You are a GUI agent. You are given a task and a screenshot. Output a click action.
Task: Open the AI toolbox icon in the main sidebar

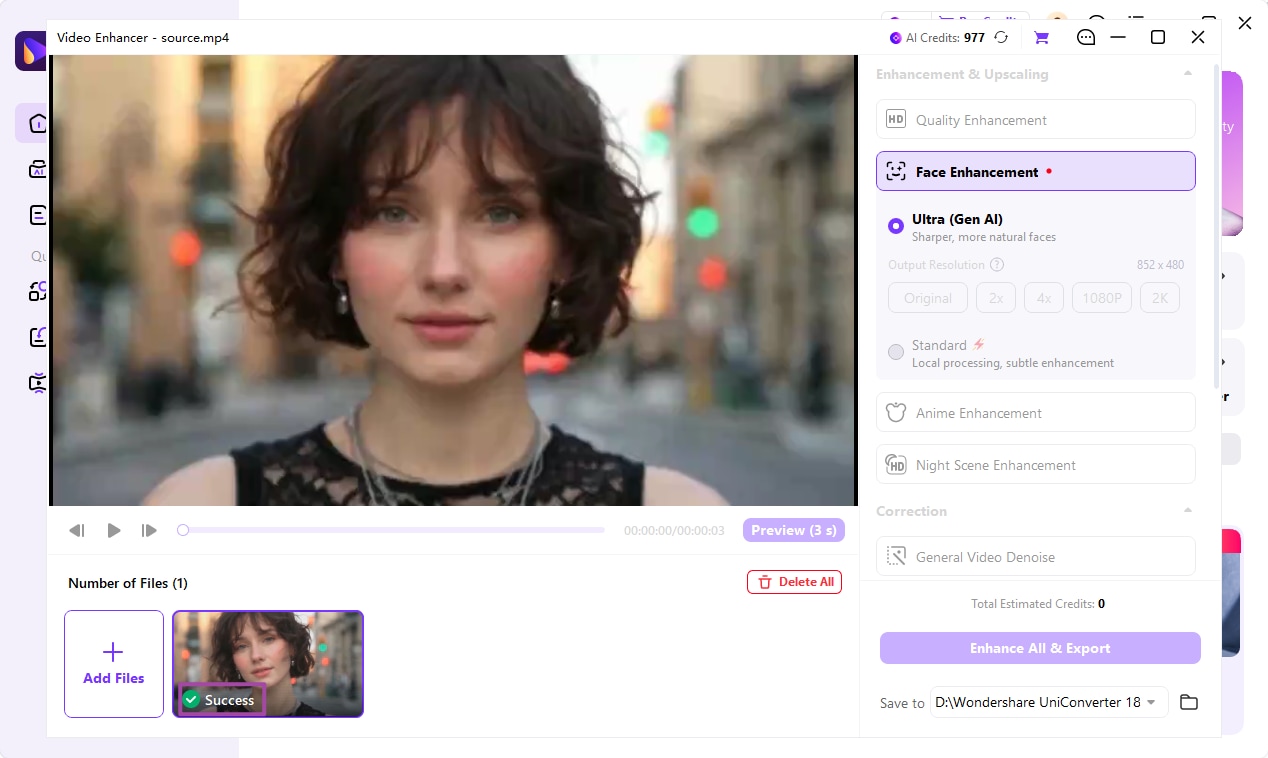(x=37, y=169)
